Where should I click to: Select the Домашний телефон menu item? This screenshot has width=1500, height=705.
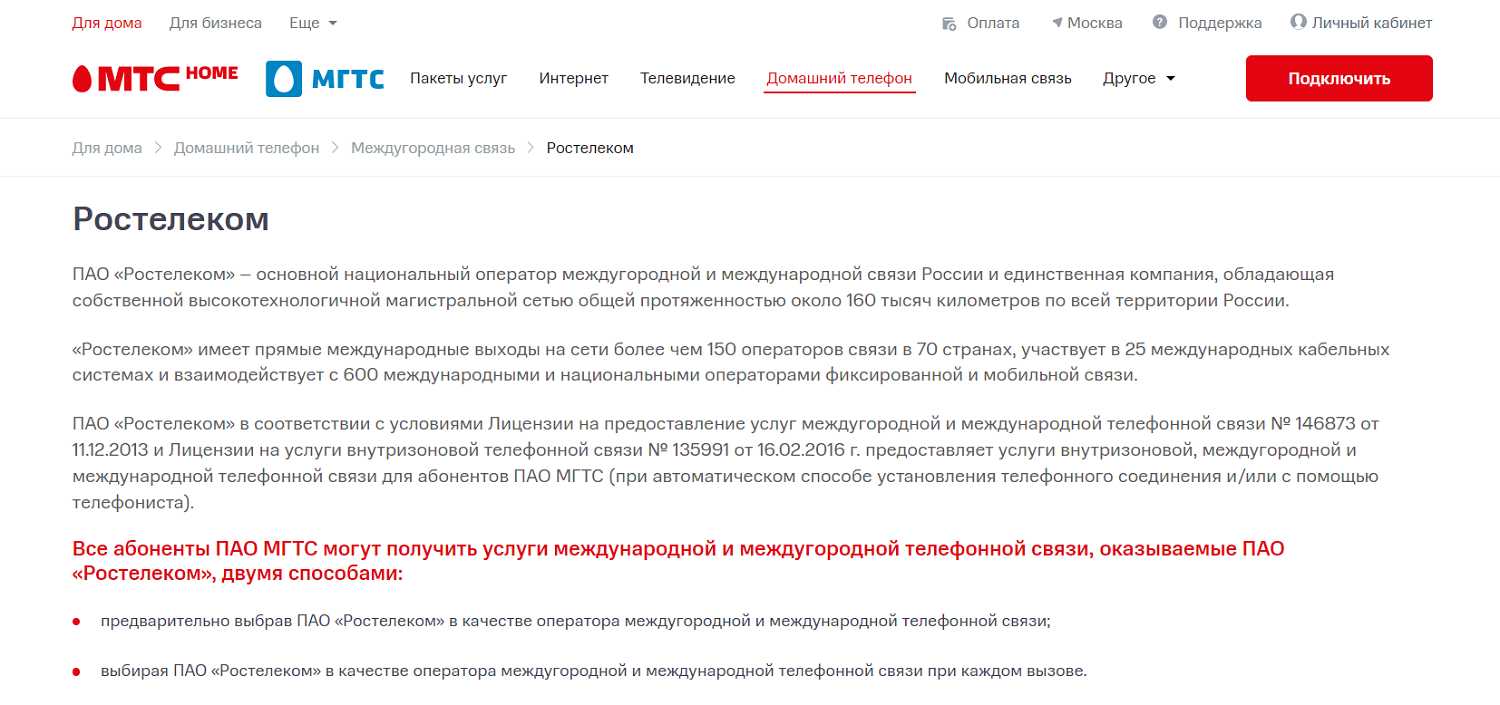(839, 78)
